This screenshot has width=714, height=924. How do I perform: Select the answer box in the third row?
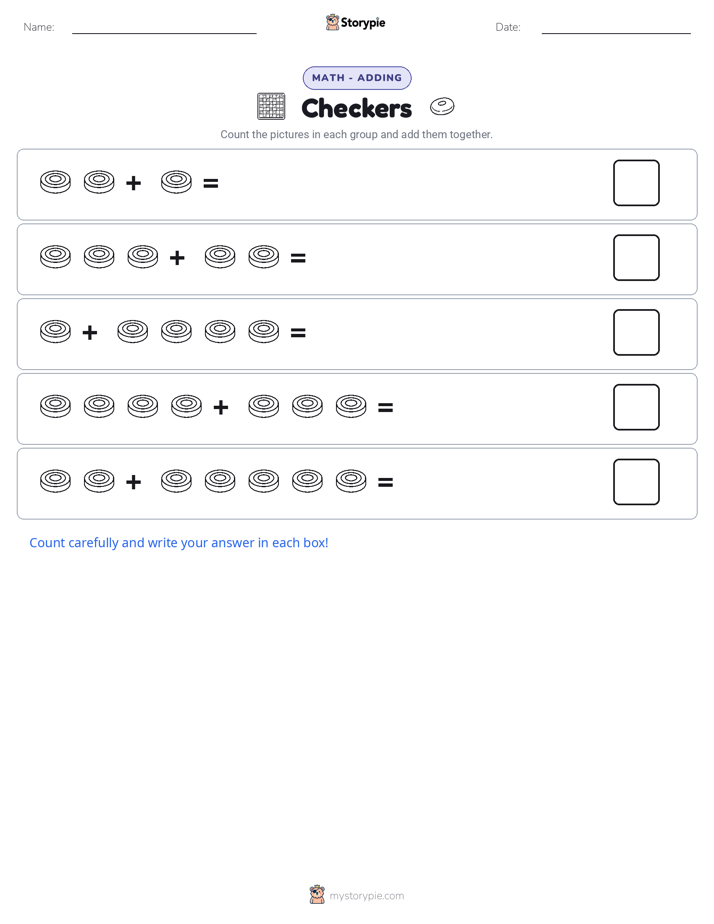636,332
